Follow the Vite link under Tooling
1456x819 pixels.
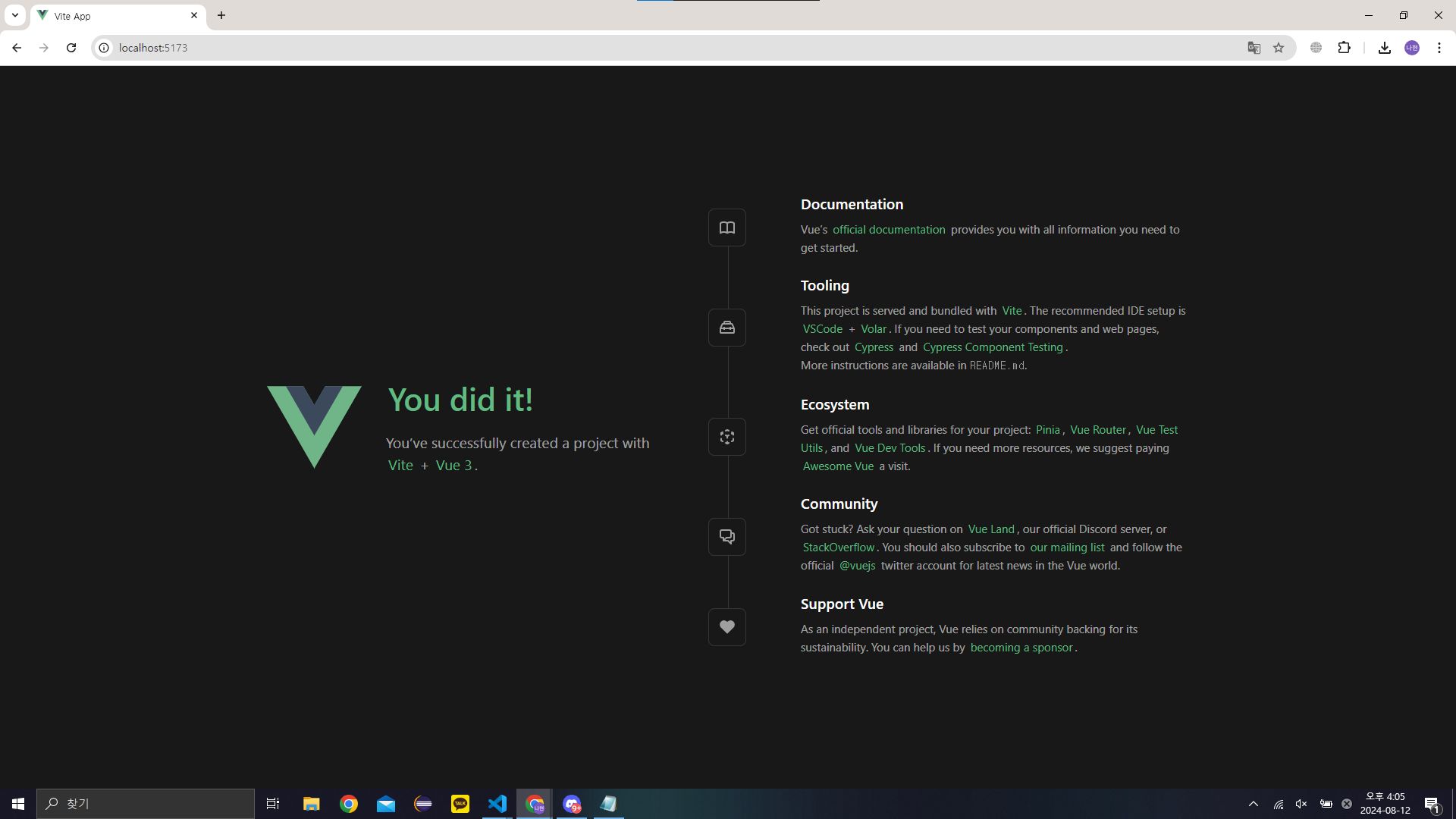pos(1012,311)
